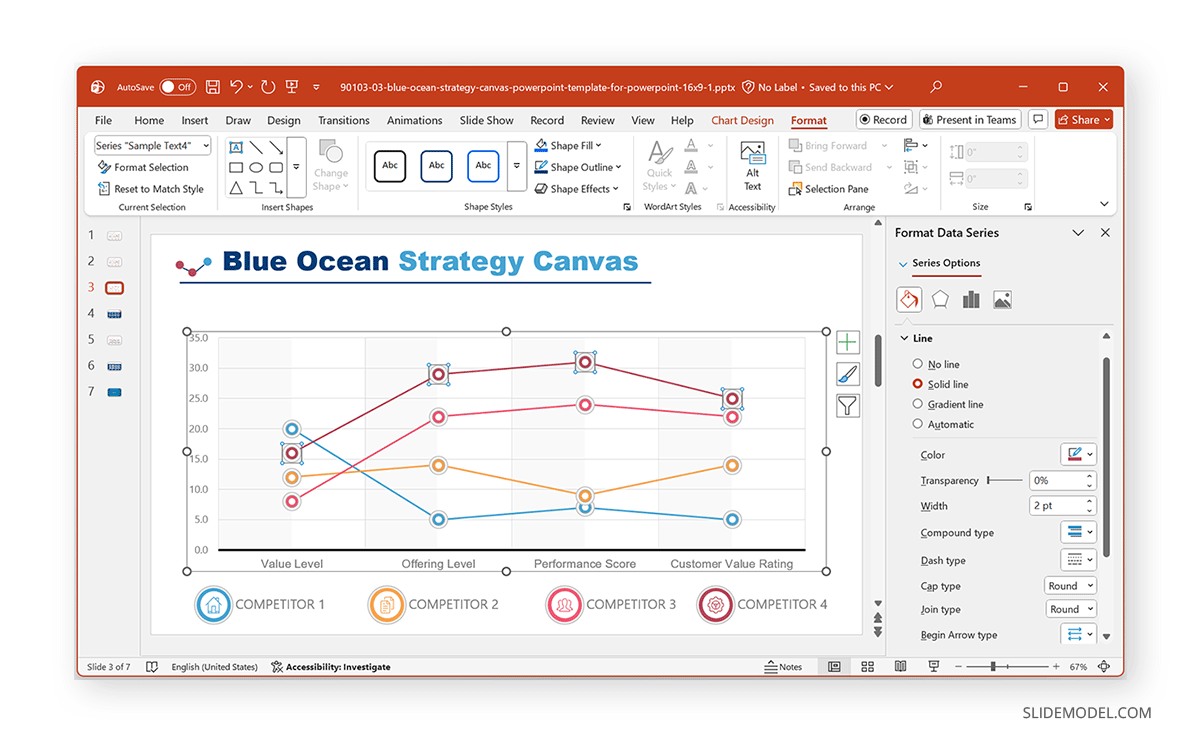Click the Fill & Line paint bucket icon
Image resolution: width=1200 pixels, height=743 pixels.
click(x=909, y=298)
